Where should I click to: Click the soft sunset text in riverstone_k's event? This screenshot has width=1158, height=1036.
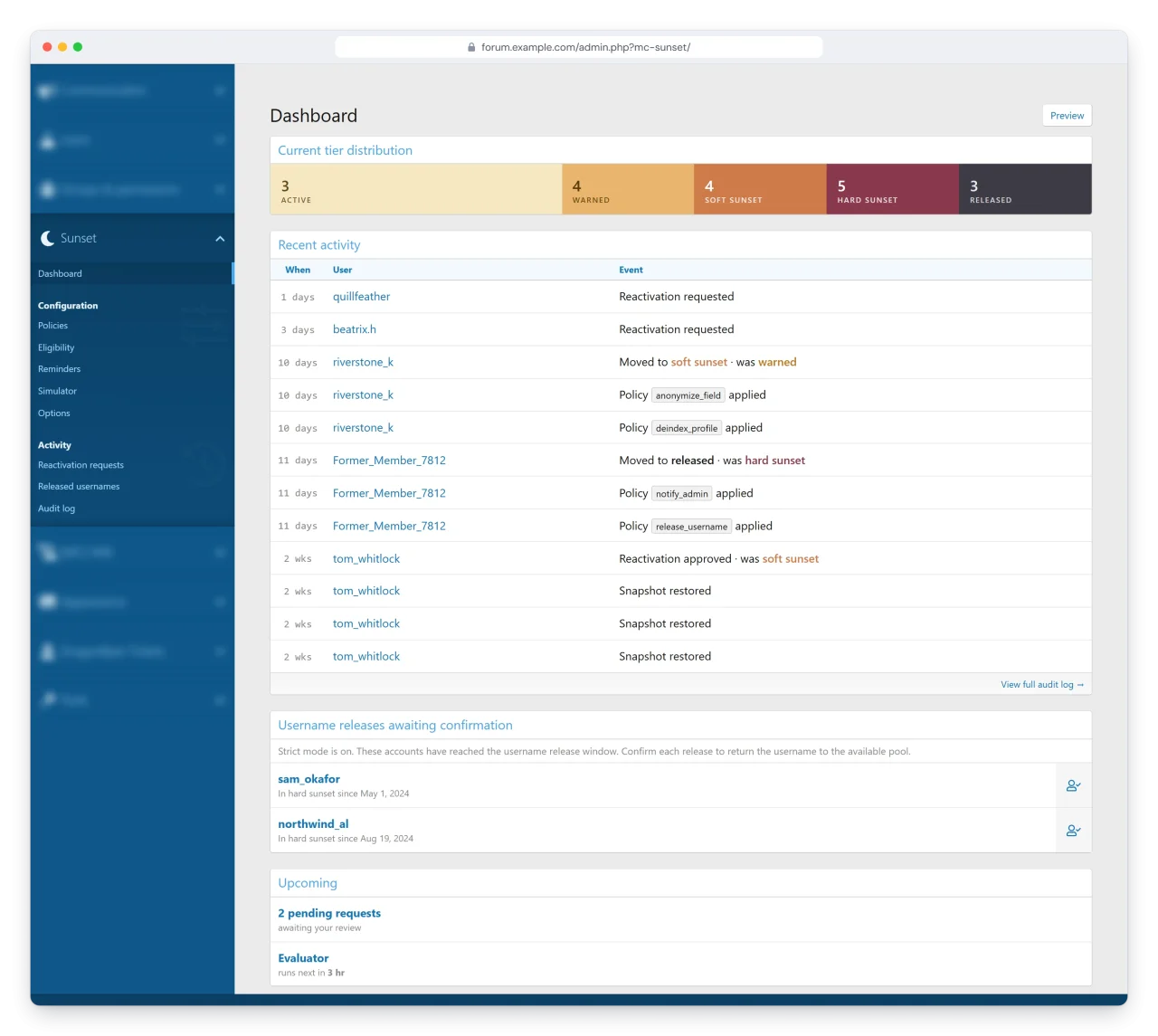[x=699, y=362]
